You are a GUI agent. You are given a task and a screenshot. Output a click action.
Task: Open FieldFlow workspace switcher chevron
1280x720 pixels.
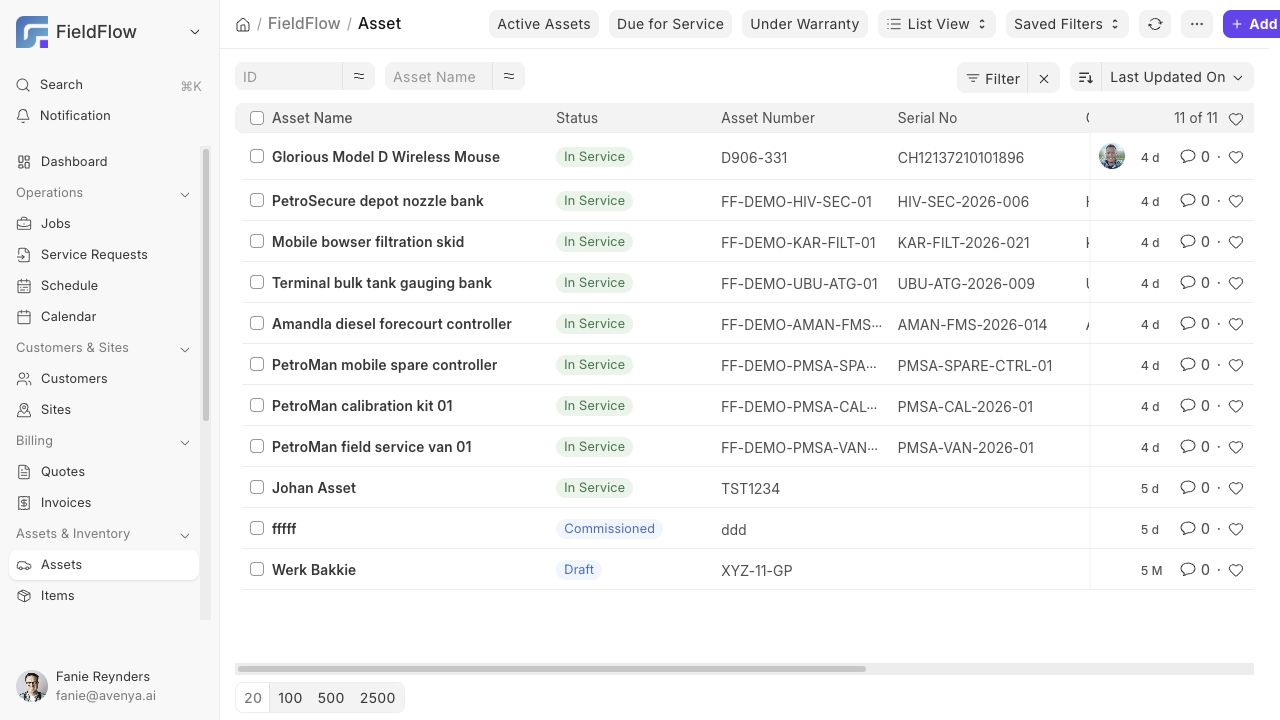coord(195,32)
